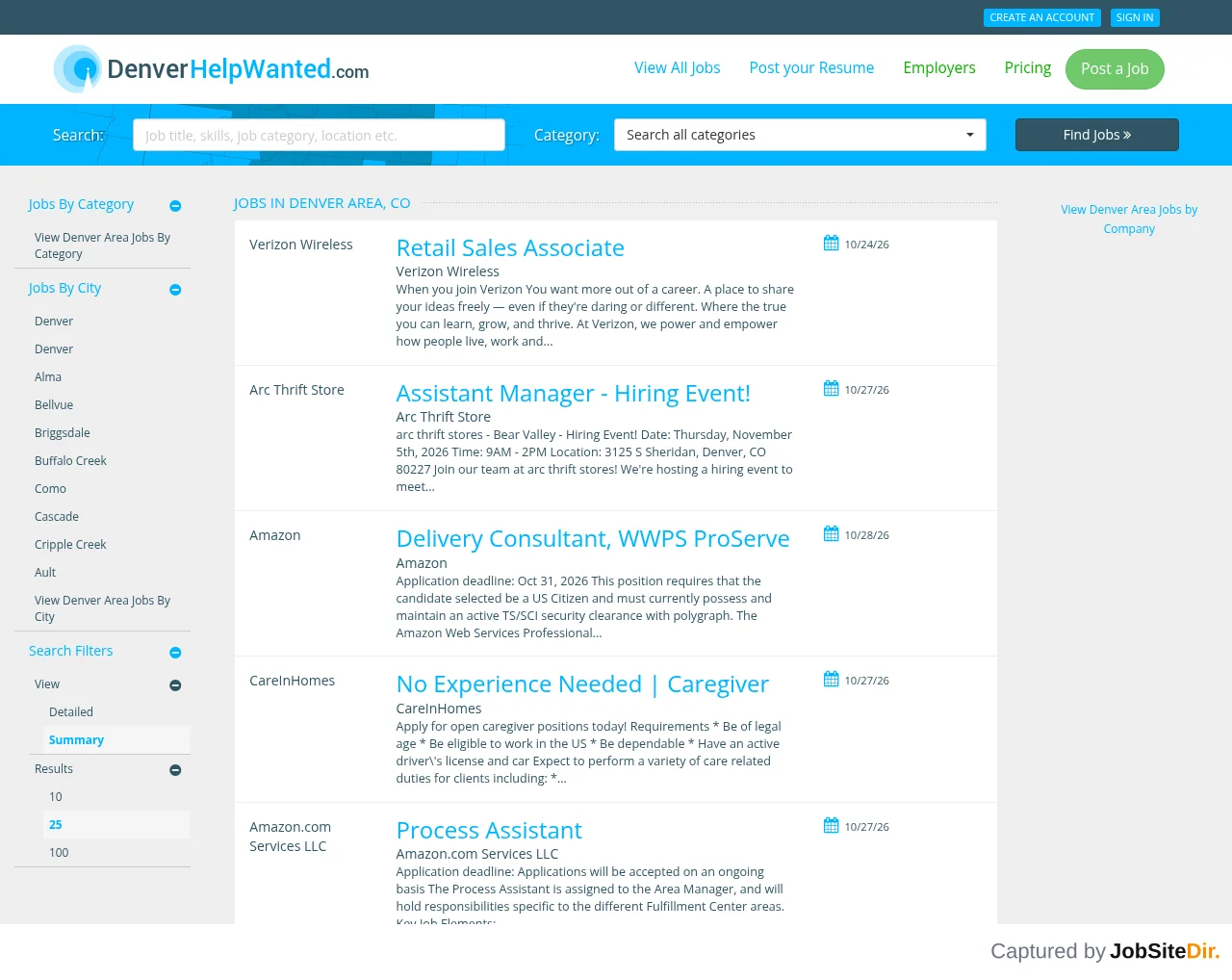The height and width of the screenshot is (980, 1232).
Task: Open the Pricing page
Action: [x=1028, y=67]
